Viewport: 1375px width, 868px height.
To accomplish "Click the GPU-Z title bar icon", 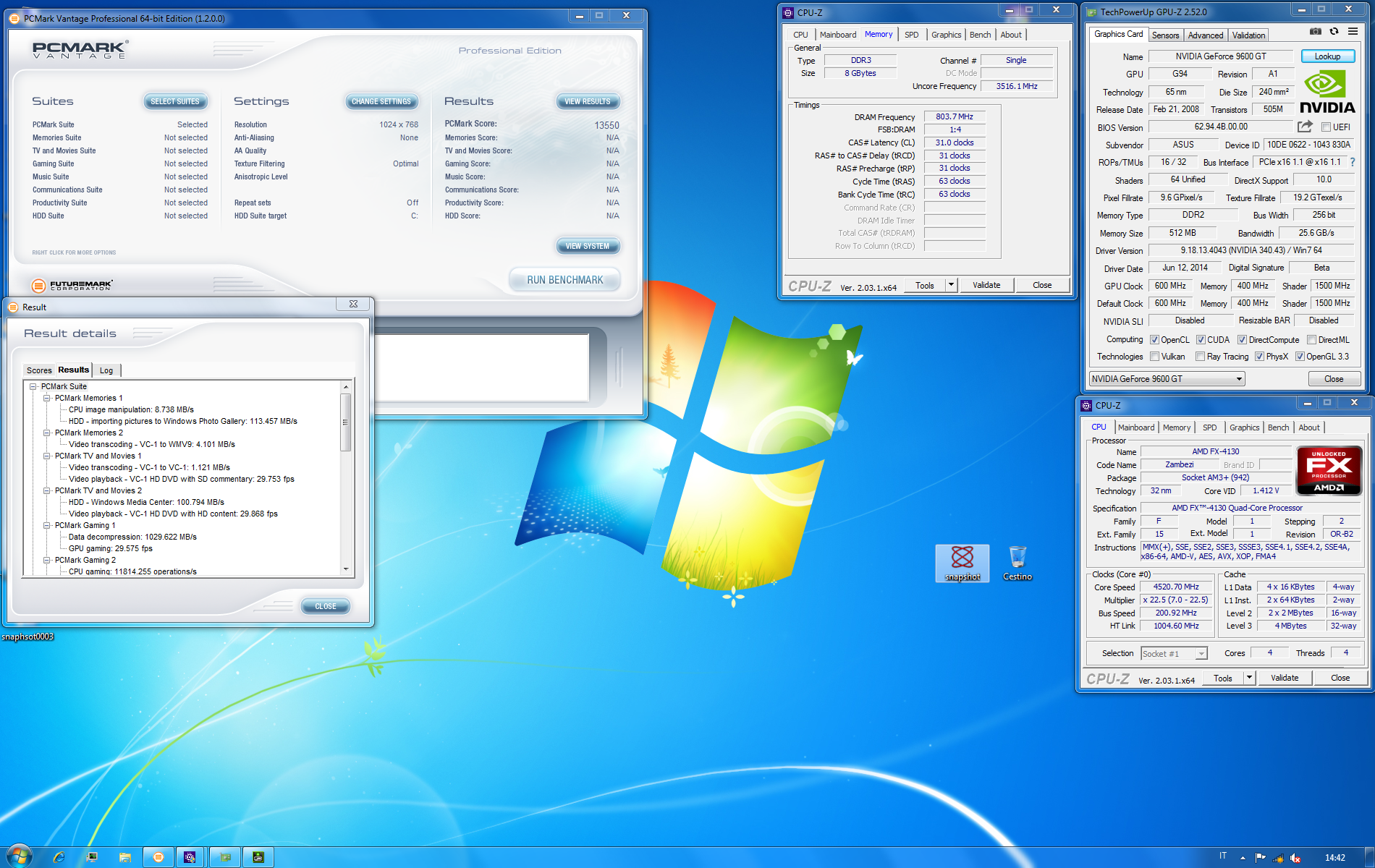I will [x=1091, y=12].
